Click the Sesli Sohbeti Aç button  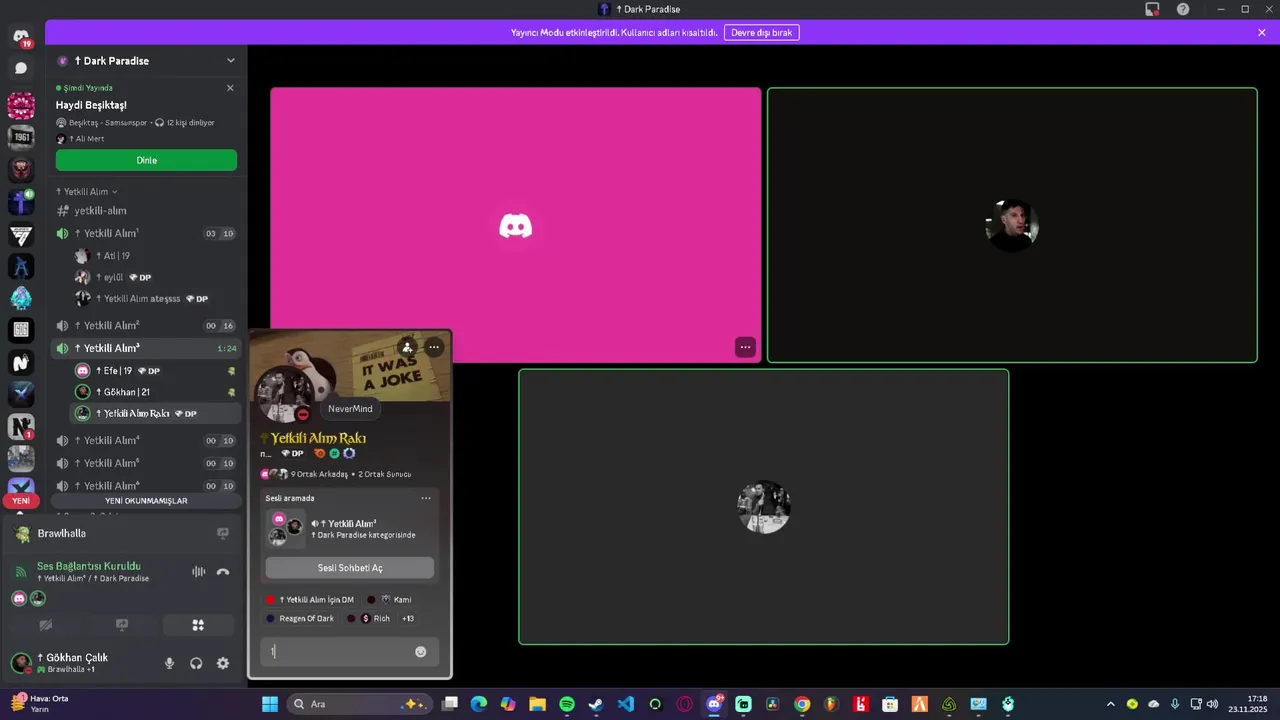pyautogui.click(x=350, y=568)
